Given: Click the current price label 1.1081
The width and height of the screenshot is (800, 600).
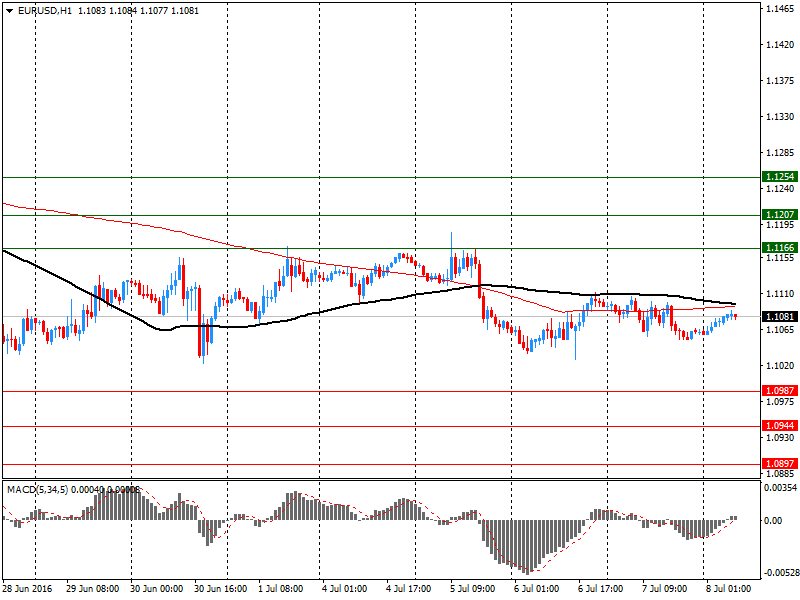Looking at the screenshot, I should (x=780, y=317).
